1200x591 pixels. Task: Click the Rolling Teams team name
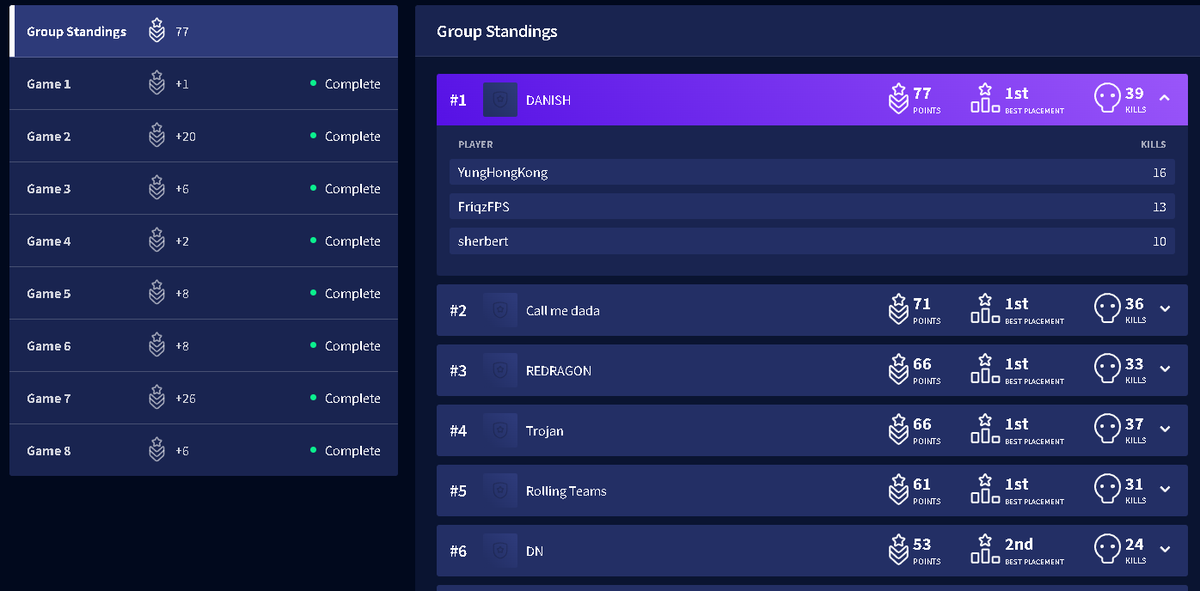(566, 491)
